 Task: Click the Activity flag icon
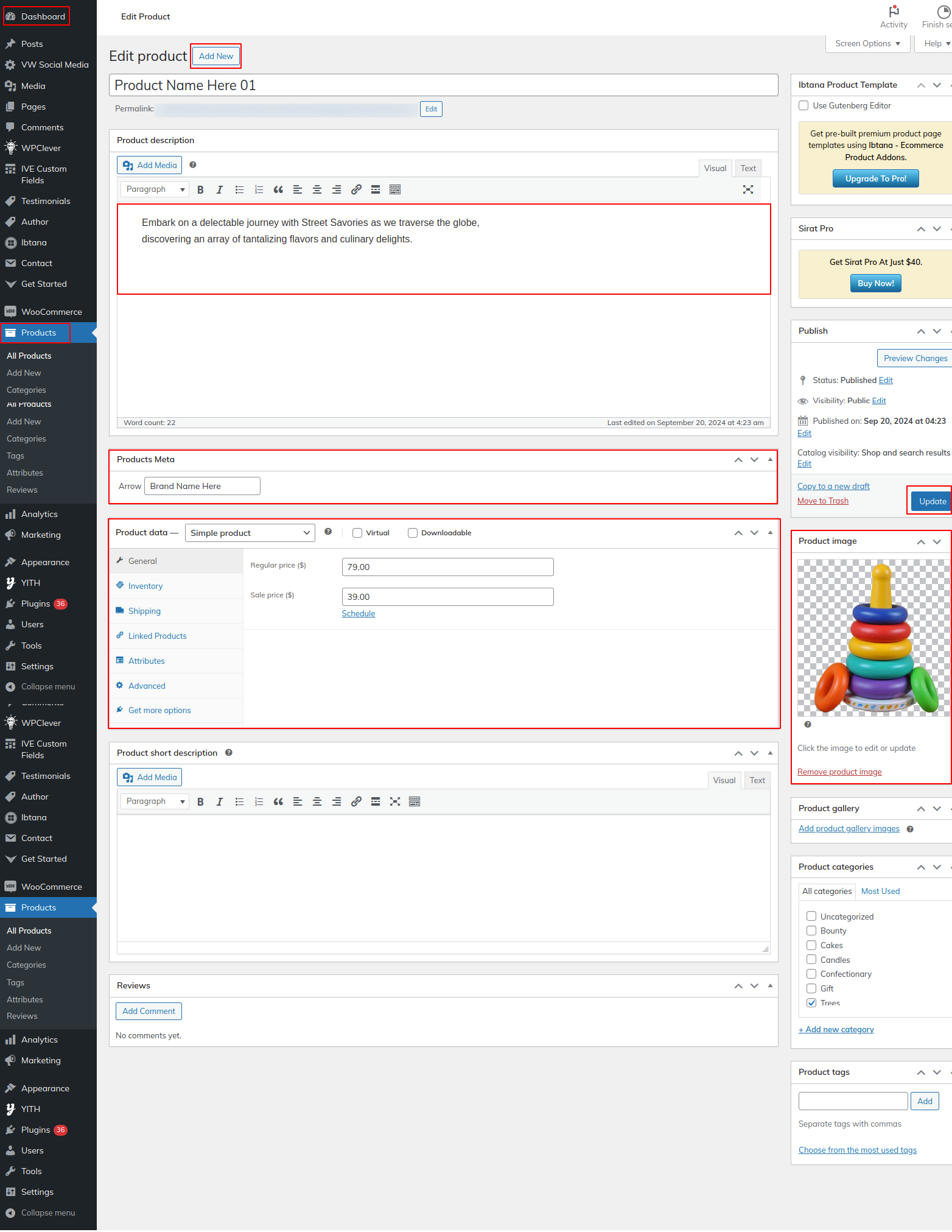(x=894, y=12)
